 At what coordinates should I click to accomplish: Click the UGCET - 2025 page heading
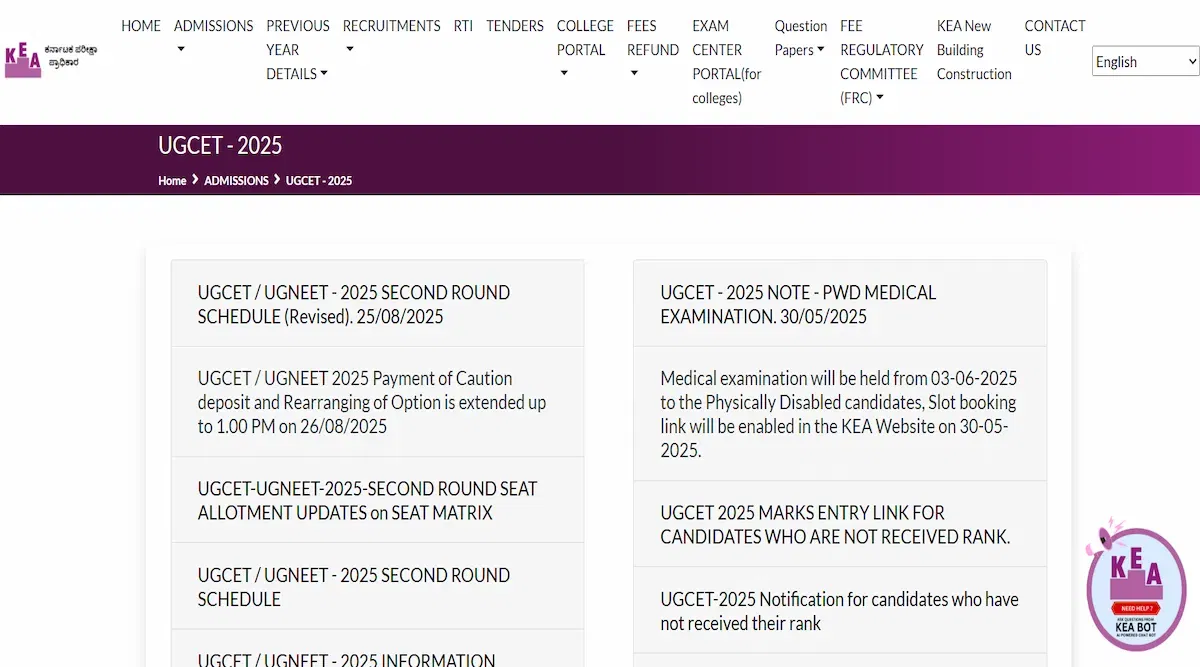point(220,146)
